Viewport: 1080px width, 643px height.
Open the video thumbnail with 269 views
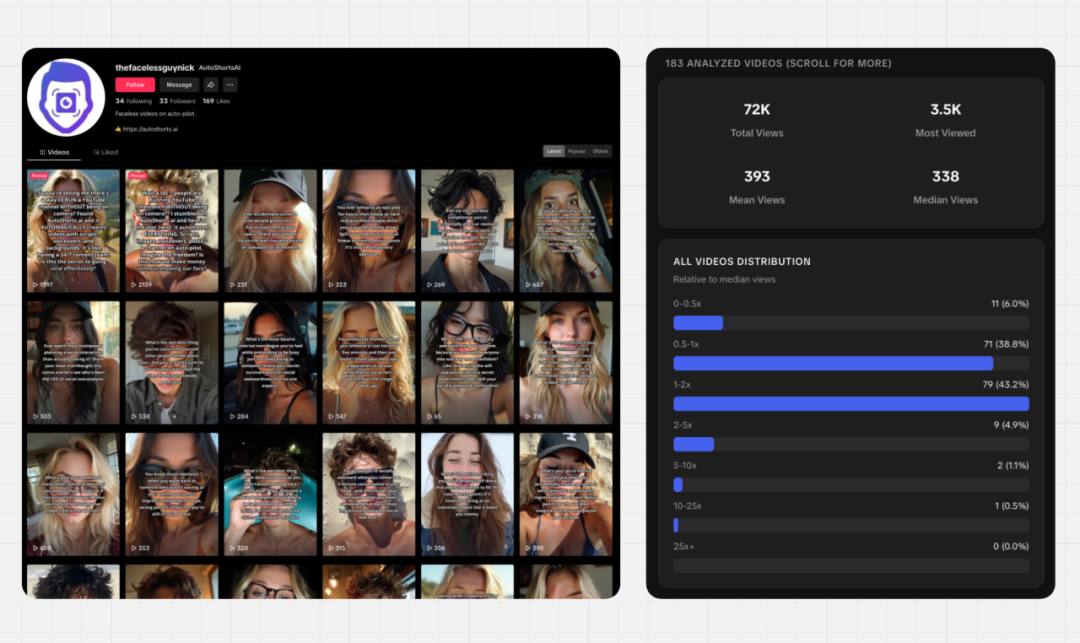tap(467, 231)
